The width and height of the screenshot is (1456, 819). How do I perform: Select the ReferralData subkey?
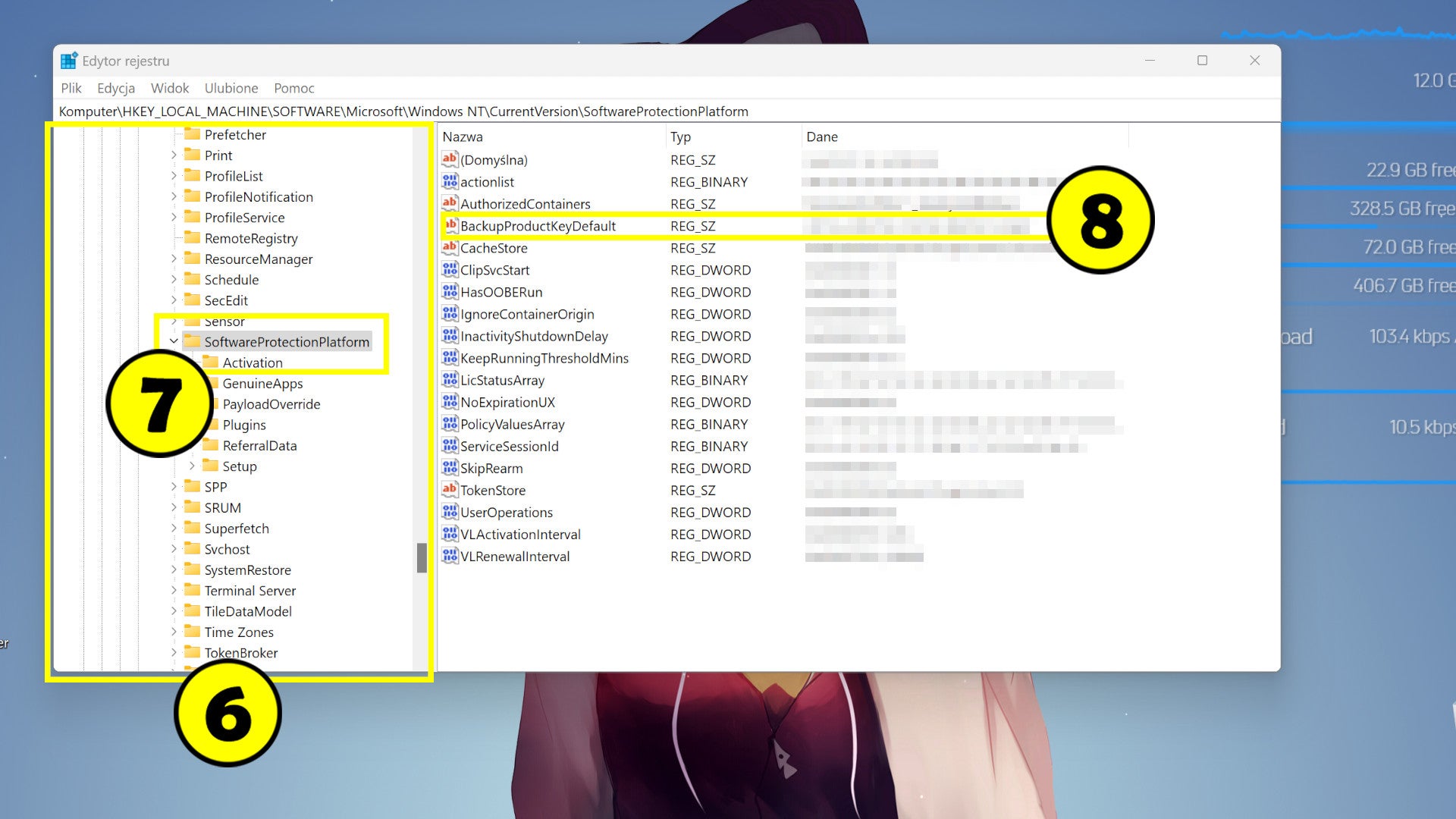tap(259, 445)
